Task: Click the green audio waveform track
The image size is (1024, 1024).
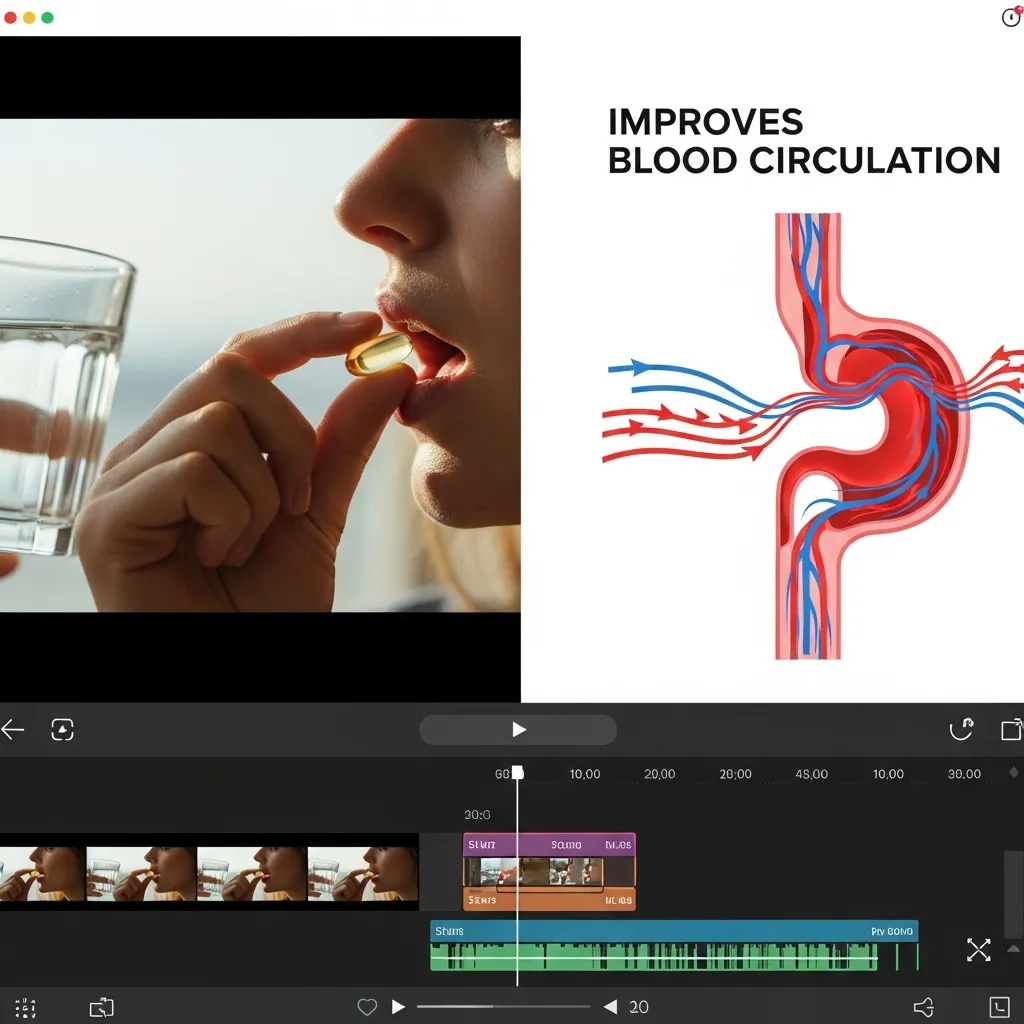Action: 653,957
